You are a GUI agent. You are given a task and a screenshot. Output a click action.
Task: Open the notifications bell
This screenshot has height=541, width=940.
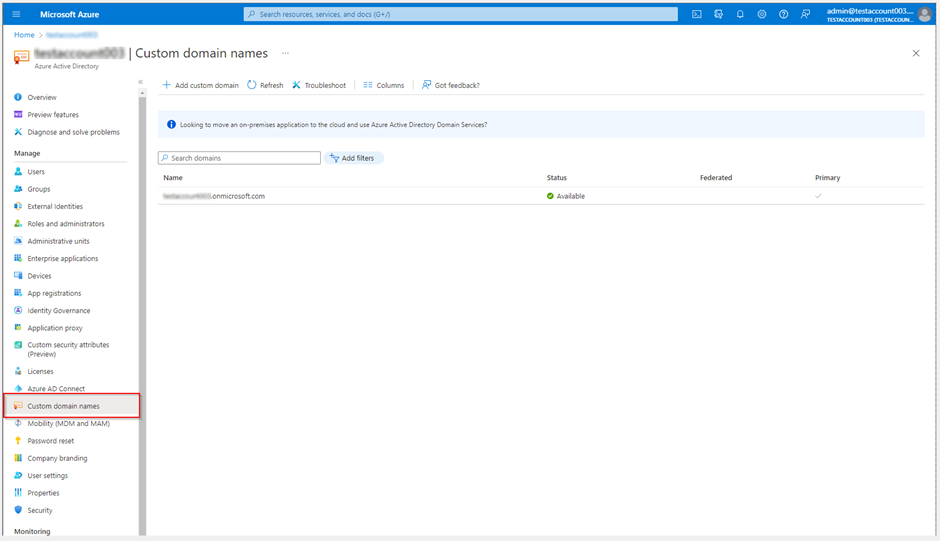coord(740,14)
